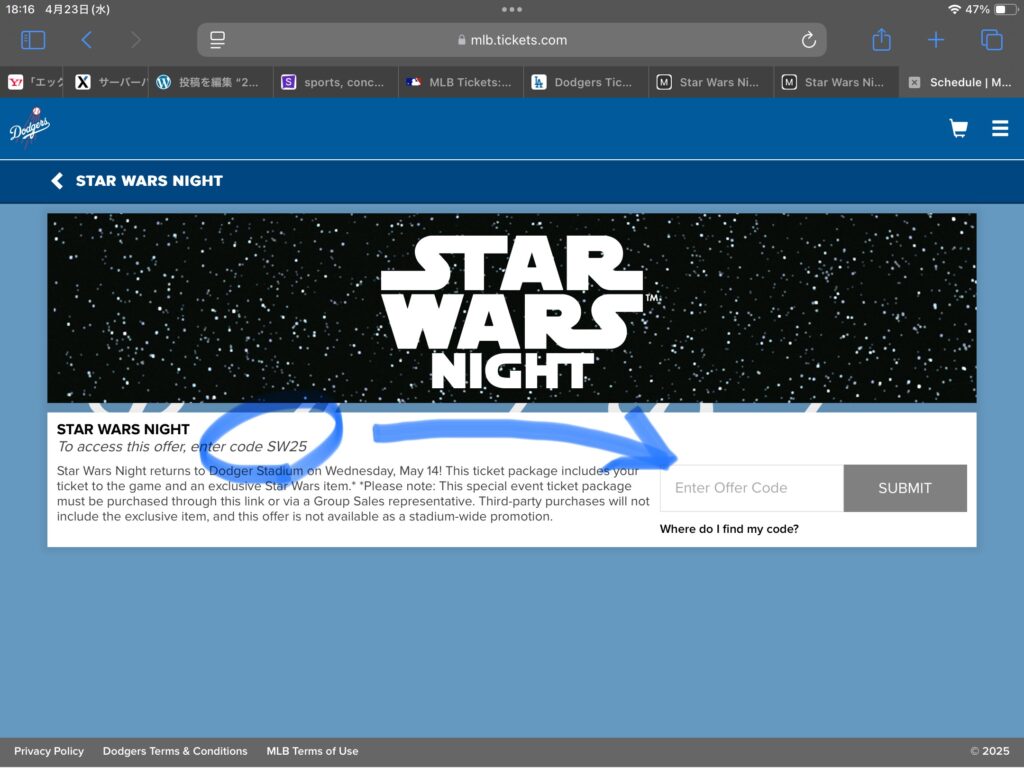
Task: Submit the offer code
Action: 905,488
